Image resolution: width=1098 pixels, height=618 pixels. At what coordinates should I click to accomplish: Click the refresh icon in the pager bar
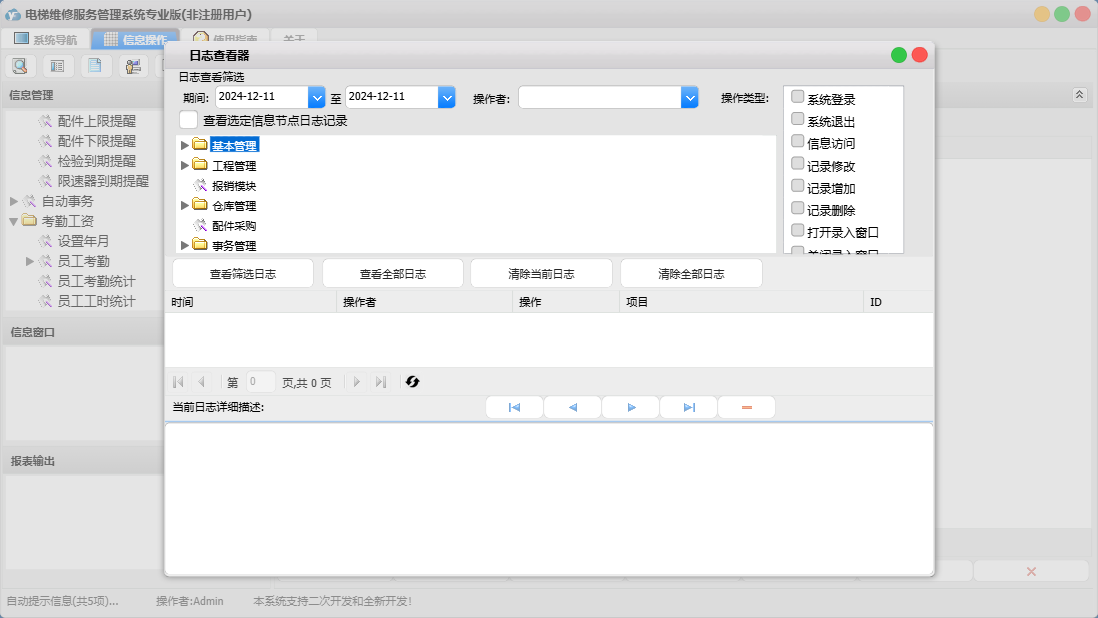(412, 382)
